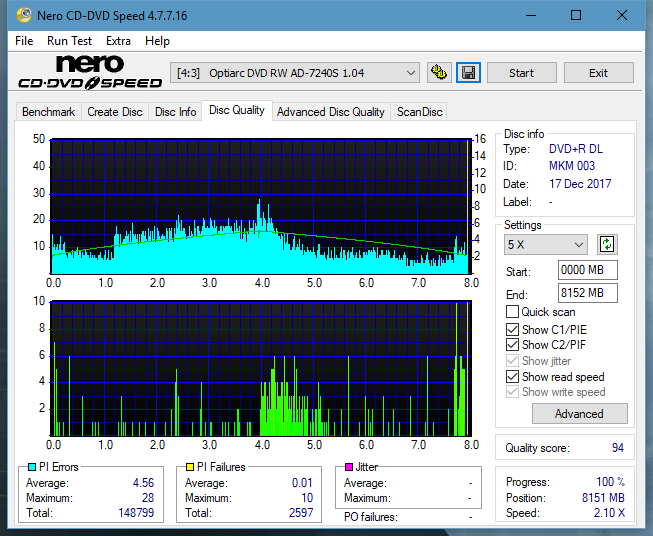This screenshot has height=536, width=653.
Task: Toggle the Show write speed checkbox
Action: click(512, 392)
